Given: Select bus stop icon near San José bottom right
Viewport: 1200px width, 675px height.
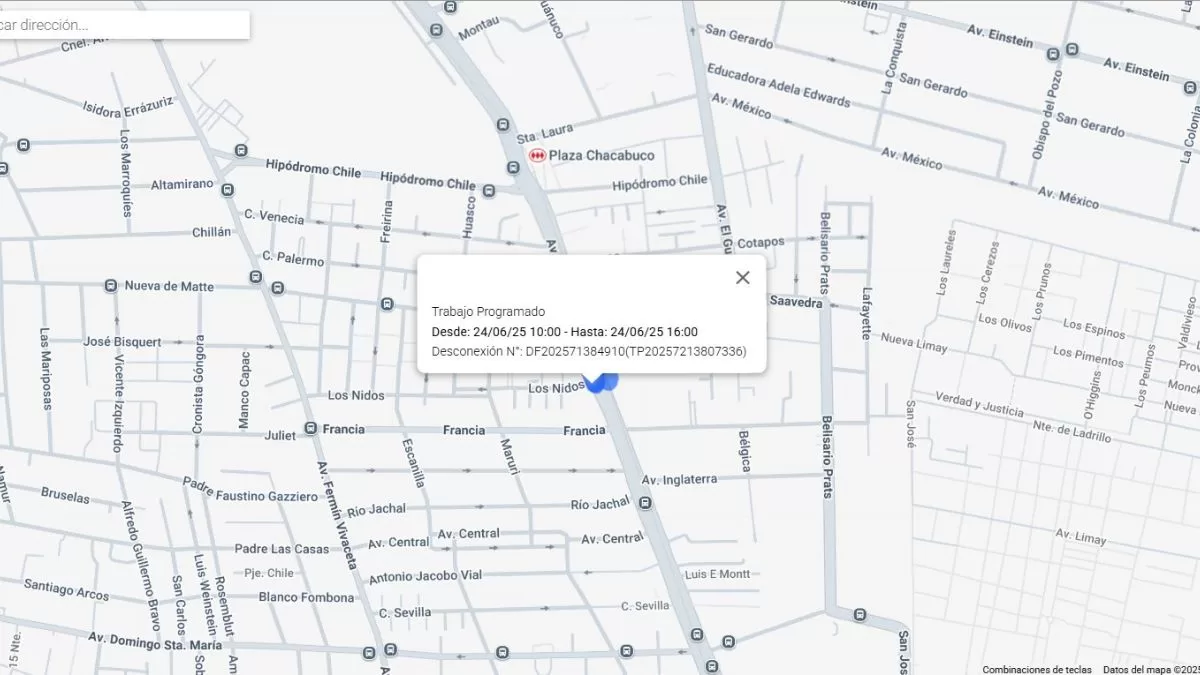Looking at the screenshot, I should (x=860, y=614).
